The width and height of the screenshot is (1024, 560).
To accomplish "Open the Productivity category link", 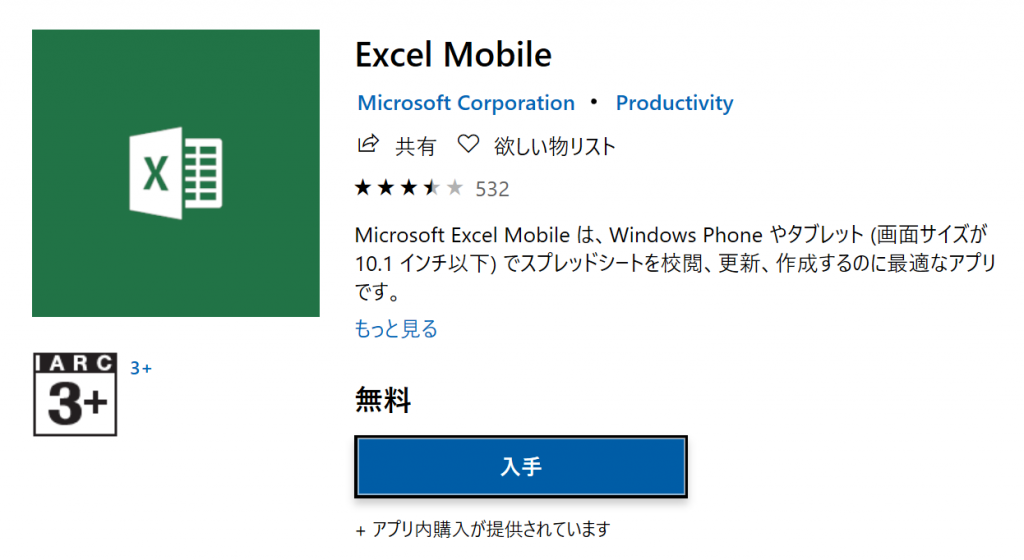I will [675, 102].
